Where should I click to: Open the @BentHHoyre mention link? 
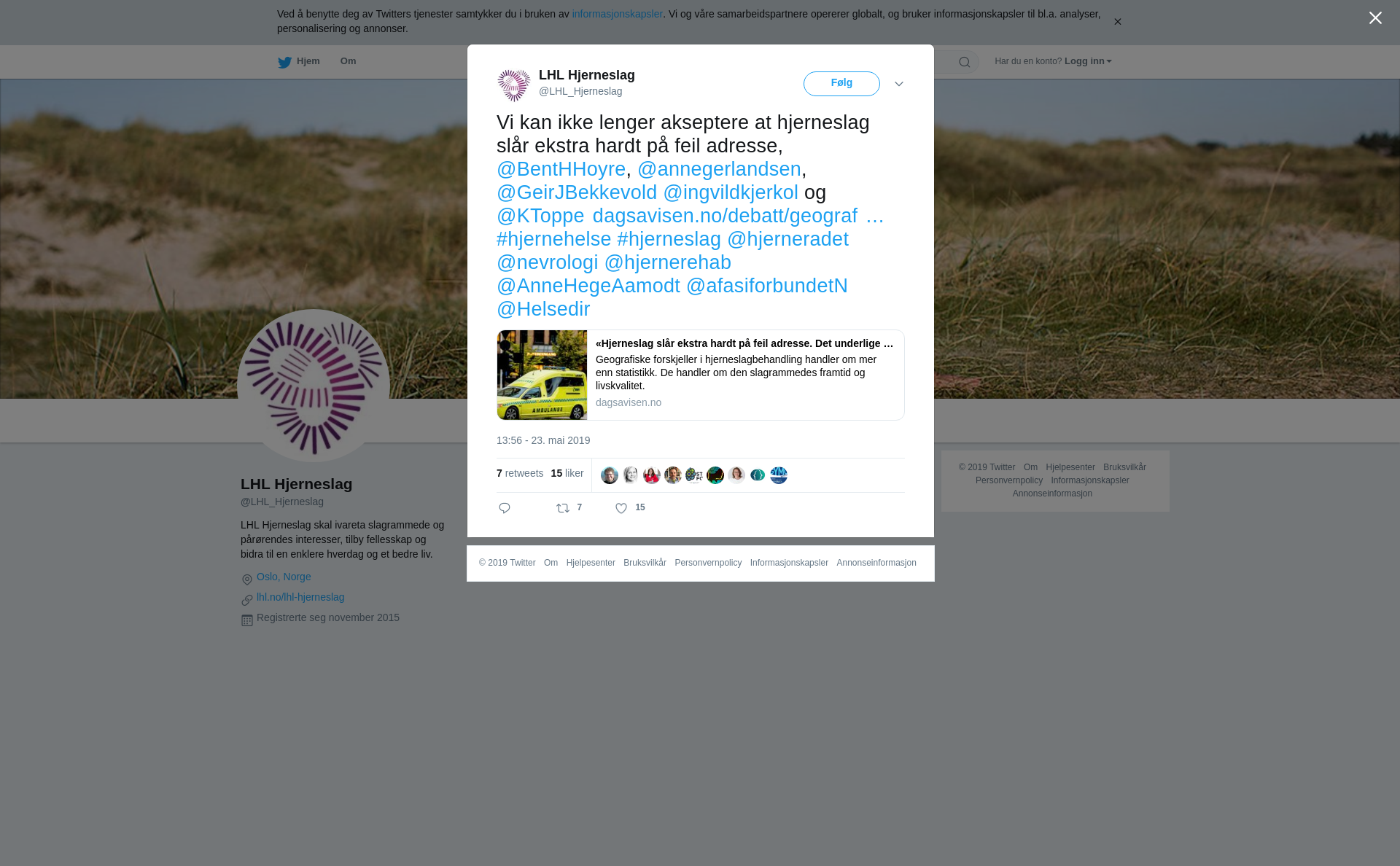(x=561, y=169)
